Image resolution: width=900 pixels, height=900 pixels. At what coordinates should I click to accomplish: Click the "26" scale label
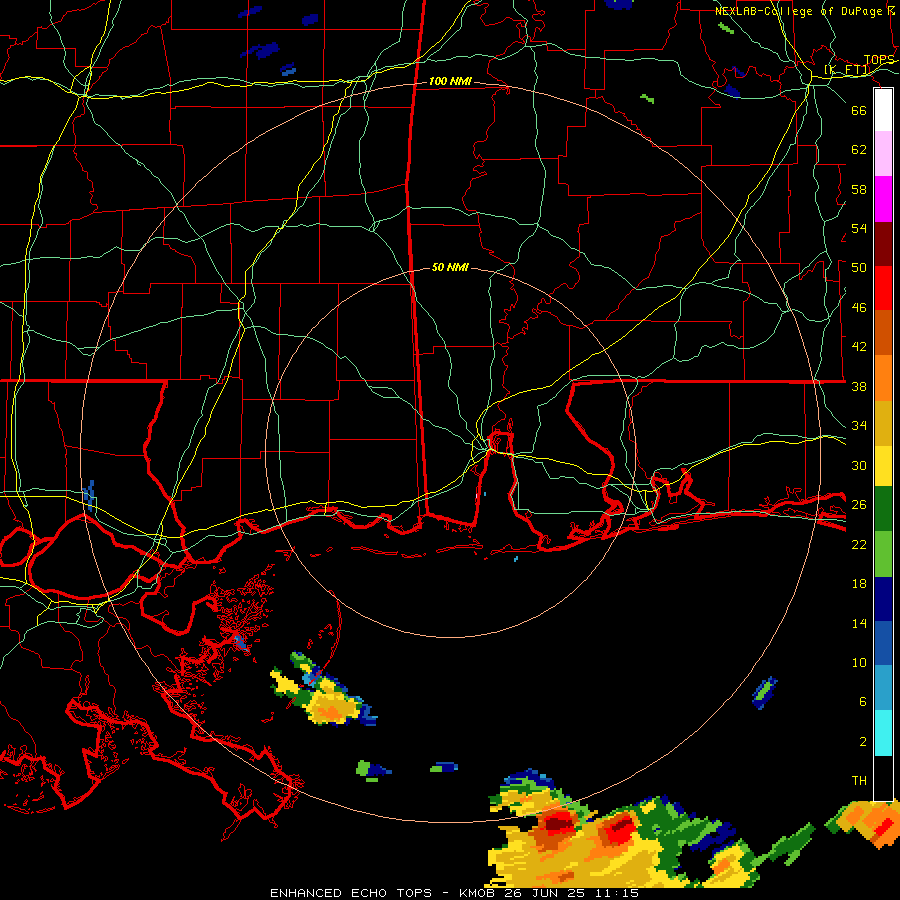click(859, 505)
